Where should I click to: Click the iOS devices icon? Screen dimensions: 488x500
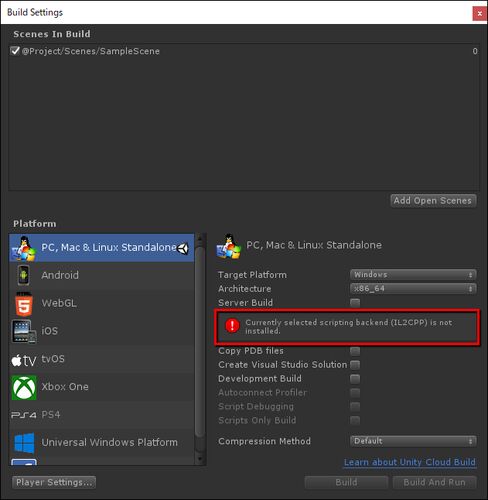click(x=24, y=331)
